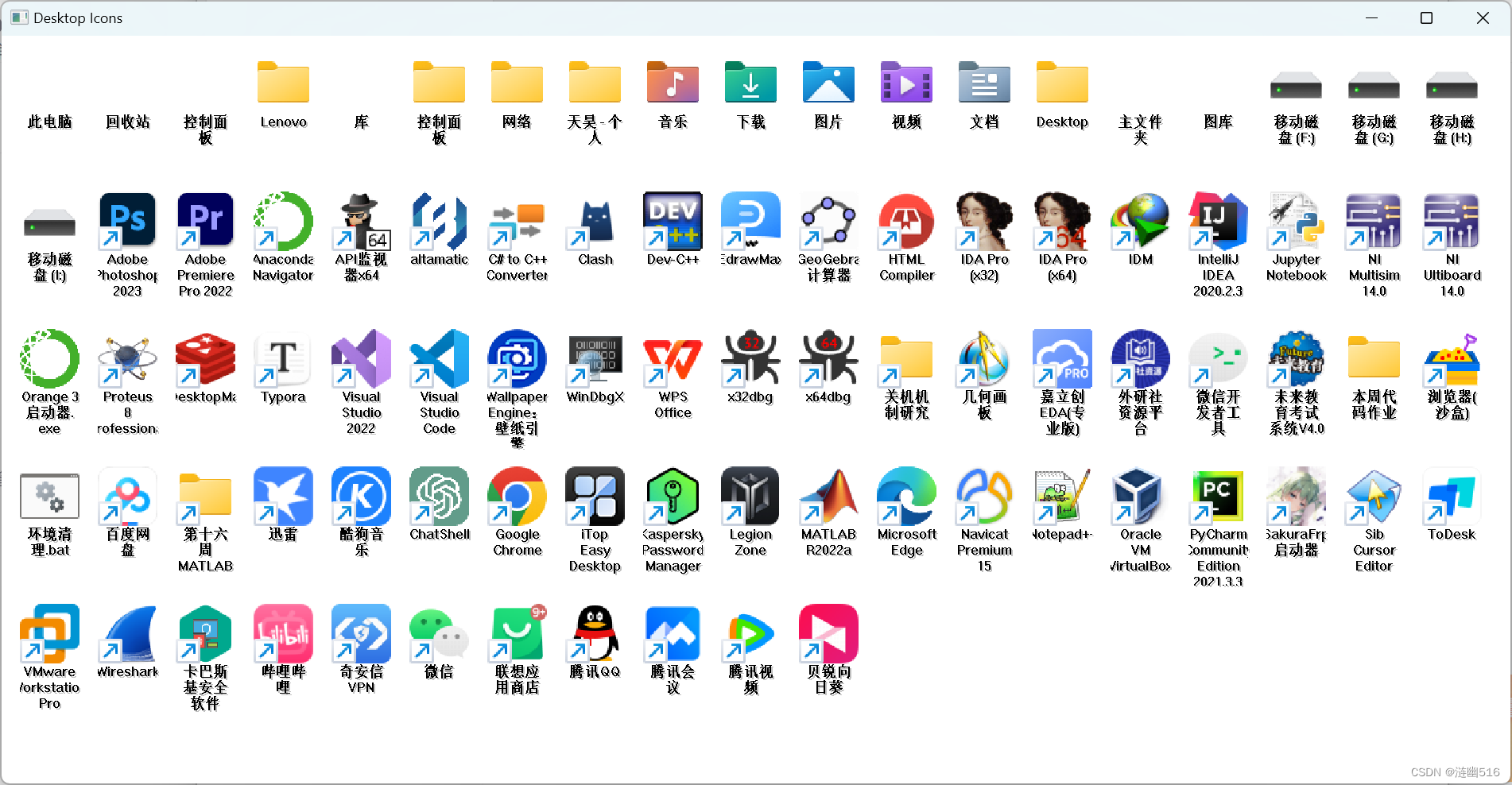
Task: Launch the Clash cat icon
Action: click(595, 221)
